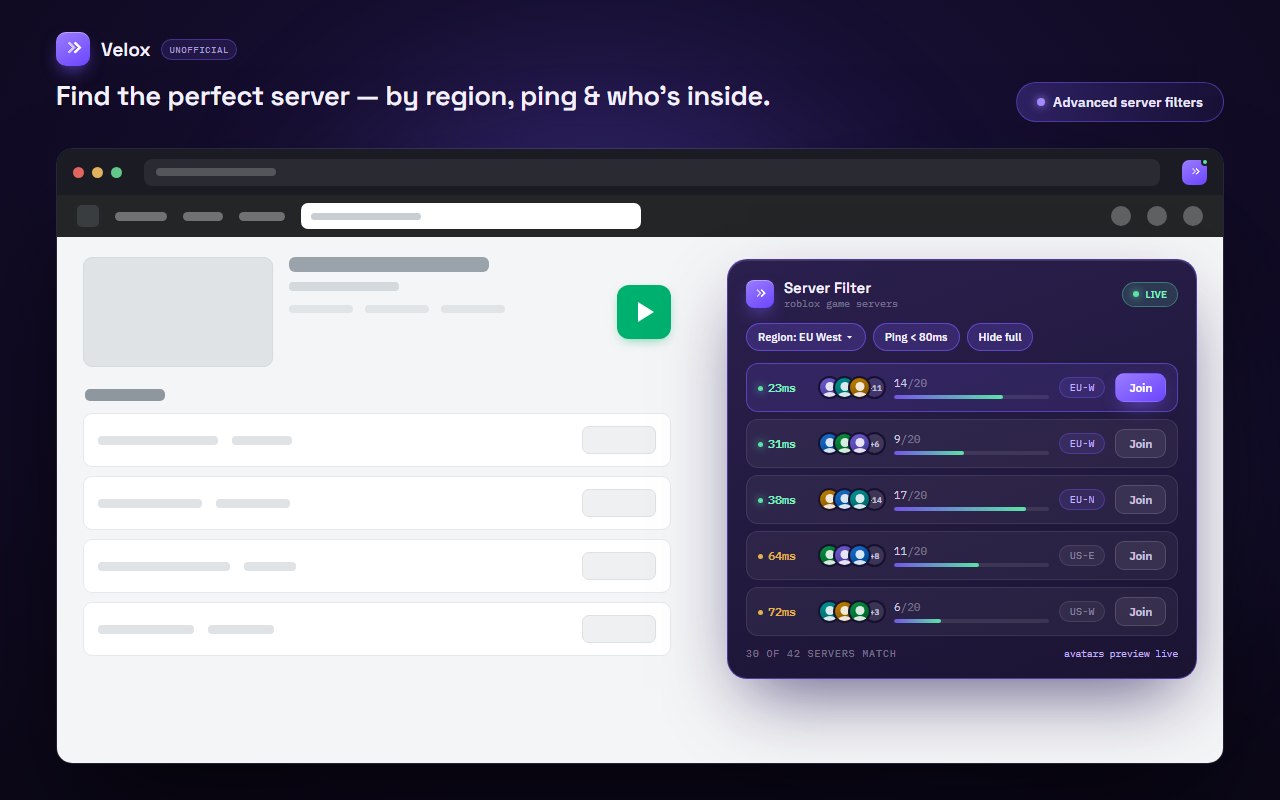The image size is (1280, 800).
Task: Click the 6/20 capacity bar
Action: [971, 621]
